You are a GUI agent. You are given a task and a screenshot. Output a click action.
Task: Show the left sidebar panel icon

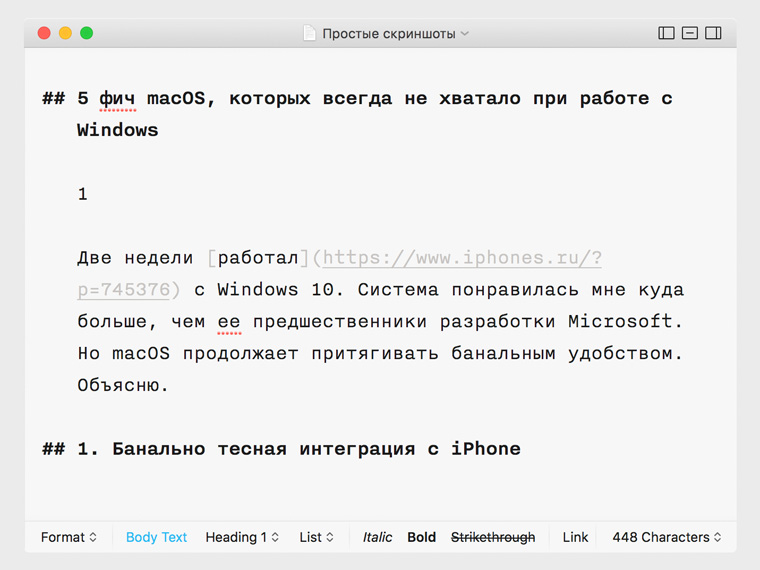pyautogui.click(x=666, y=33)
